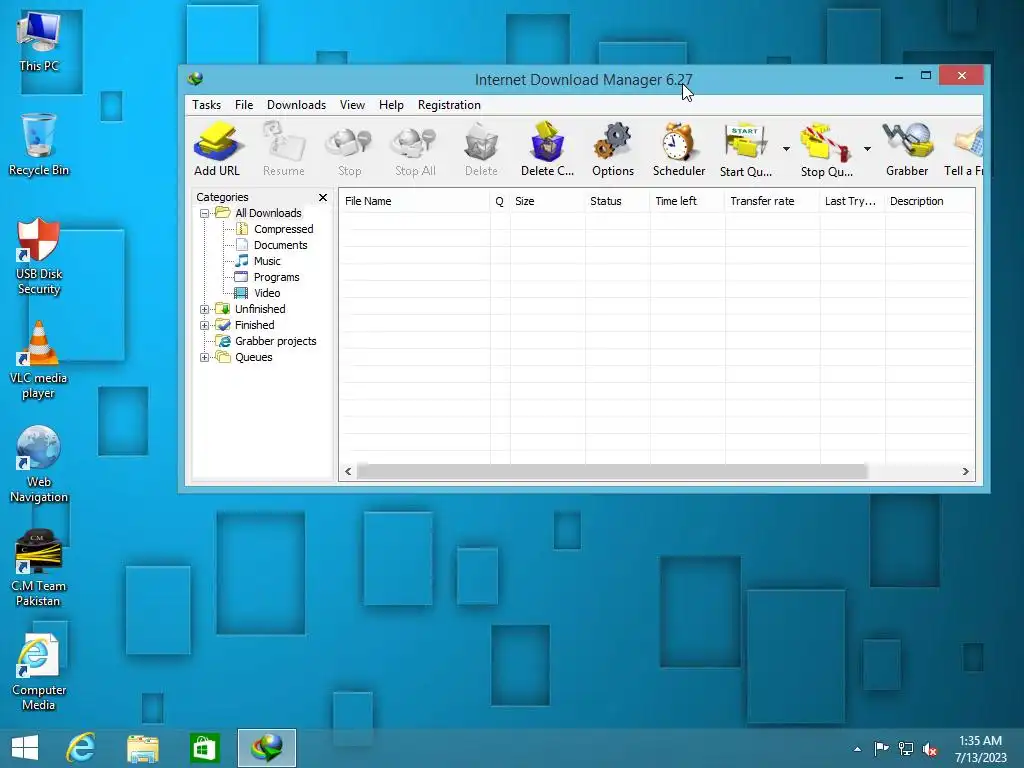Select the Video category
This screenshot has width=1024, height=768.
[267, 293]
